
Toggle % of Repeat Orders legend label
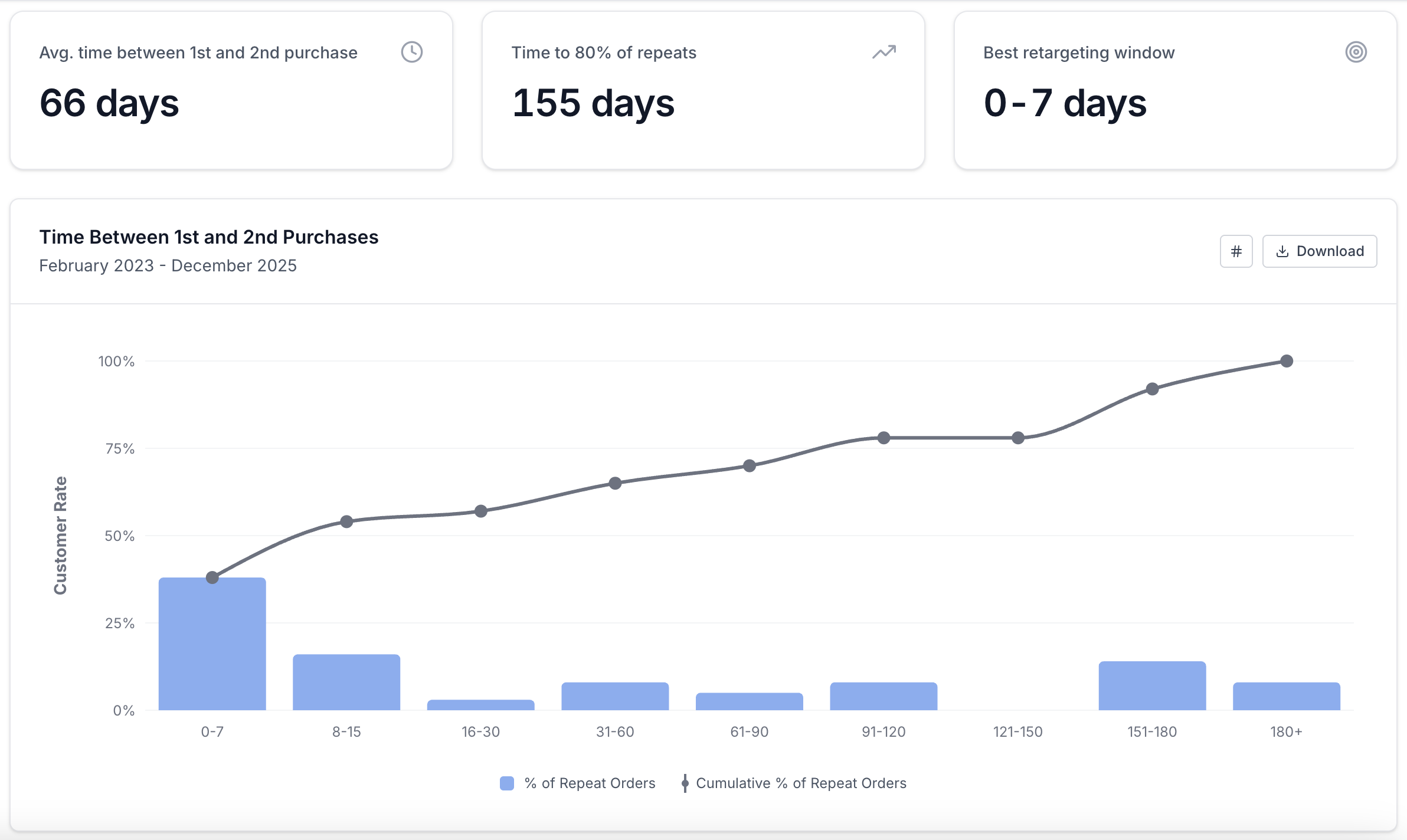coord(590,783)
